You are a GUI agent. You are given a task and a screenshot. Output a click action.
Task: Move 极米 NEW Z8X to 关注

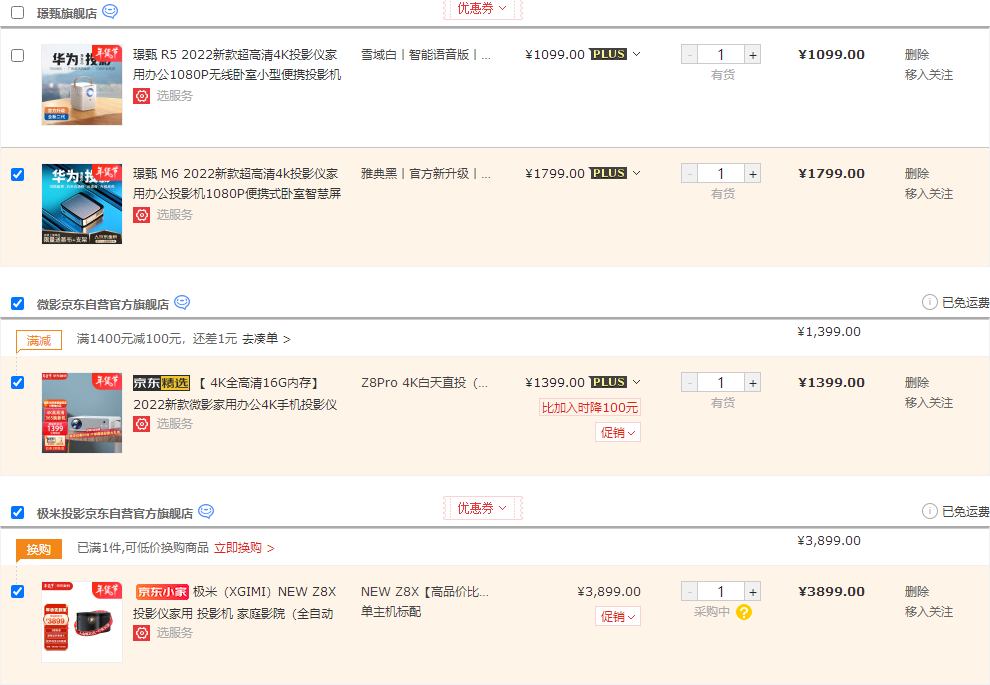[x=929, y=612]
